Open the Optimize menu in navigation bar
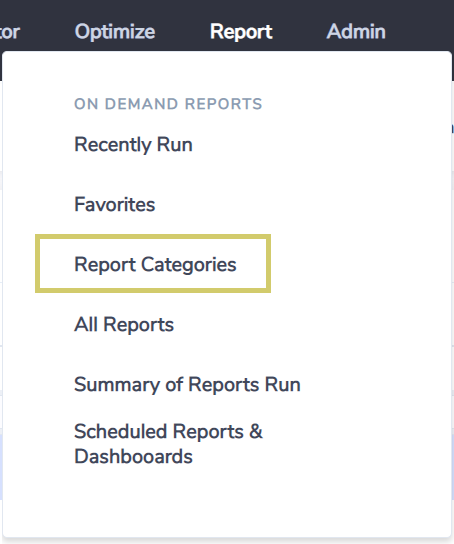The image size is (454, 544). 115,32
